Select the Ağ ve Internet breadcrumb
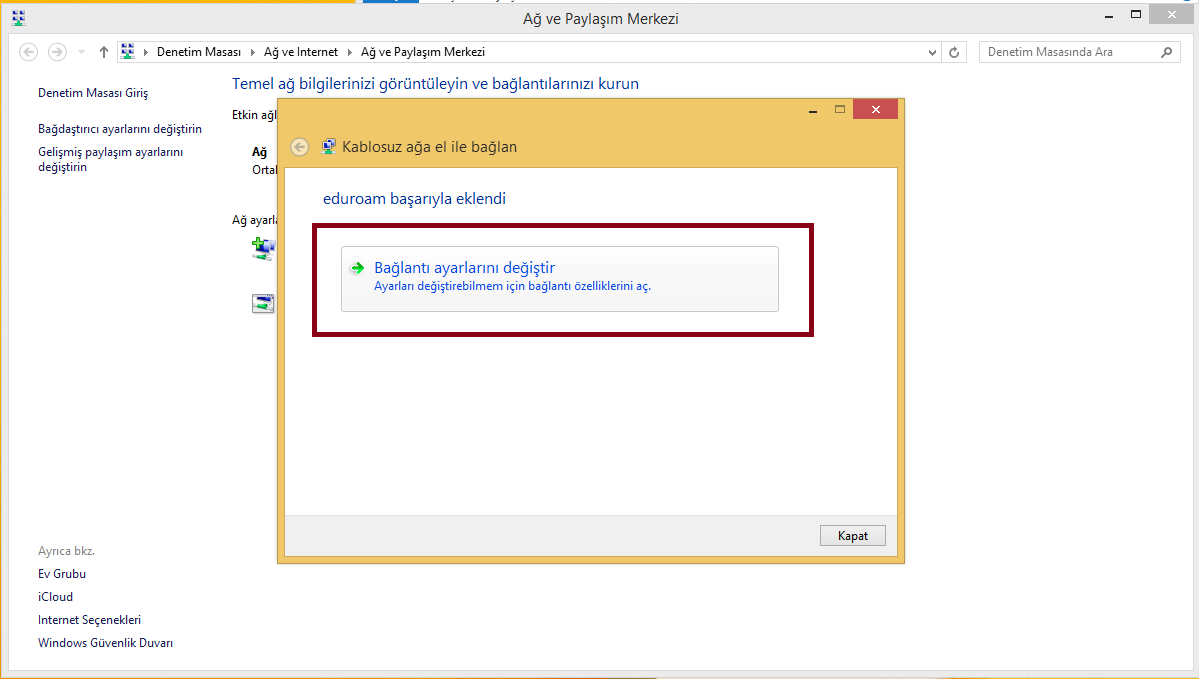This screenshot has width=1199, height=679. [x=301, y=52]
